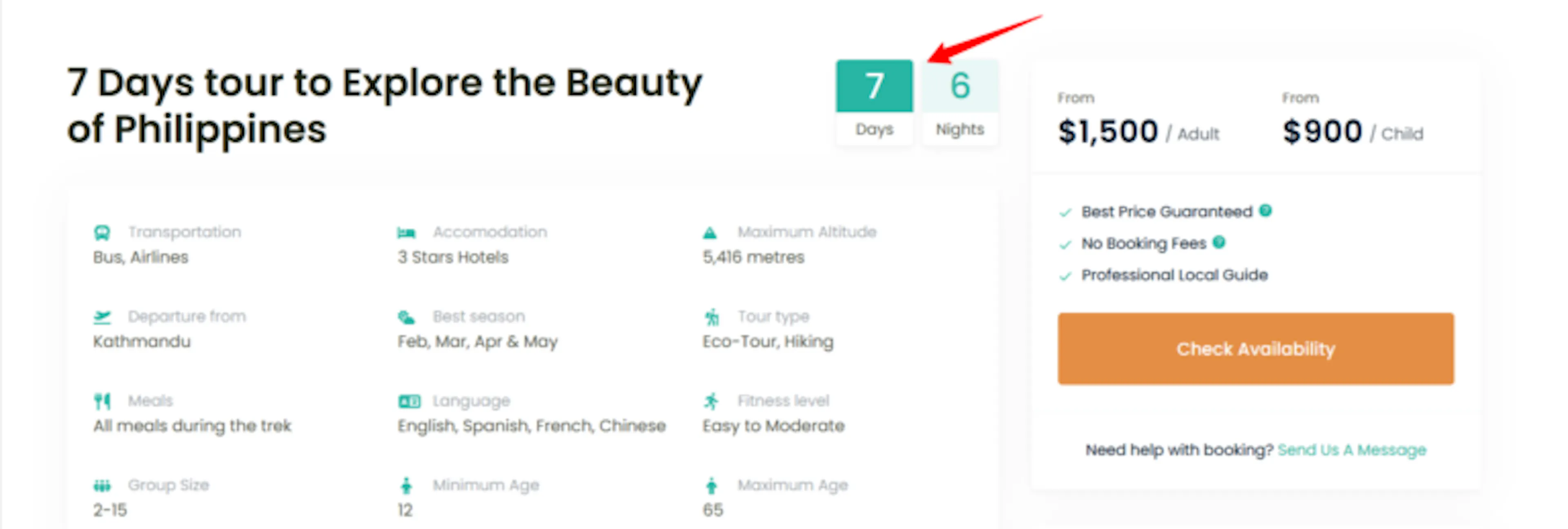
Task: Open No Booking Fees help tooltip icon
Action: tap(1218, 242)
